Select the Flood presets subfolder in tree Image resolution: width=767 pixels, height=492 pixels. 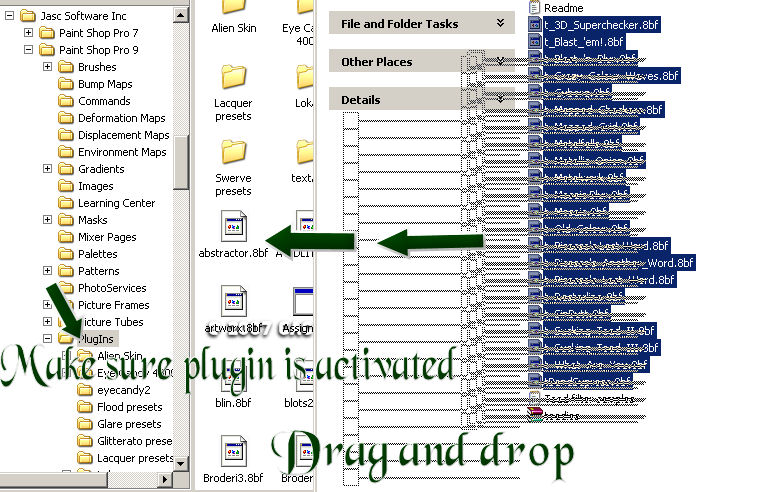(x=129, y=407)
